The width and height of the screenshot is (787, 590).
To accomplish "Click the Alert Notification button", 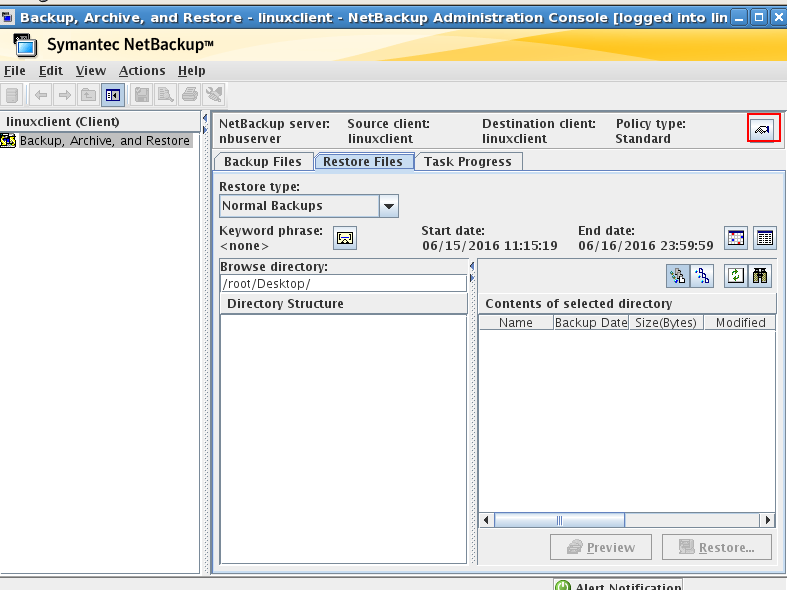I will pyautogui.click(x=618, y=585).
